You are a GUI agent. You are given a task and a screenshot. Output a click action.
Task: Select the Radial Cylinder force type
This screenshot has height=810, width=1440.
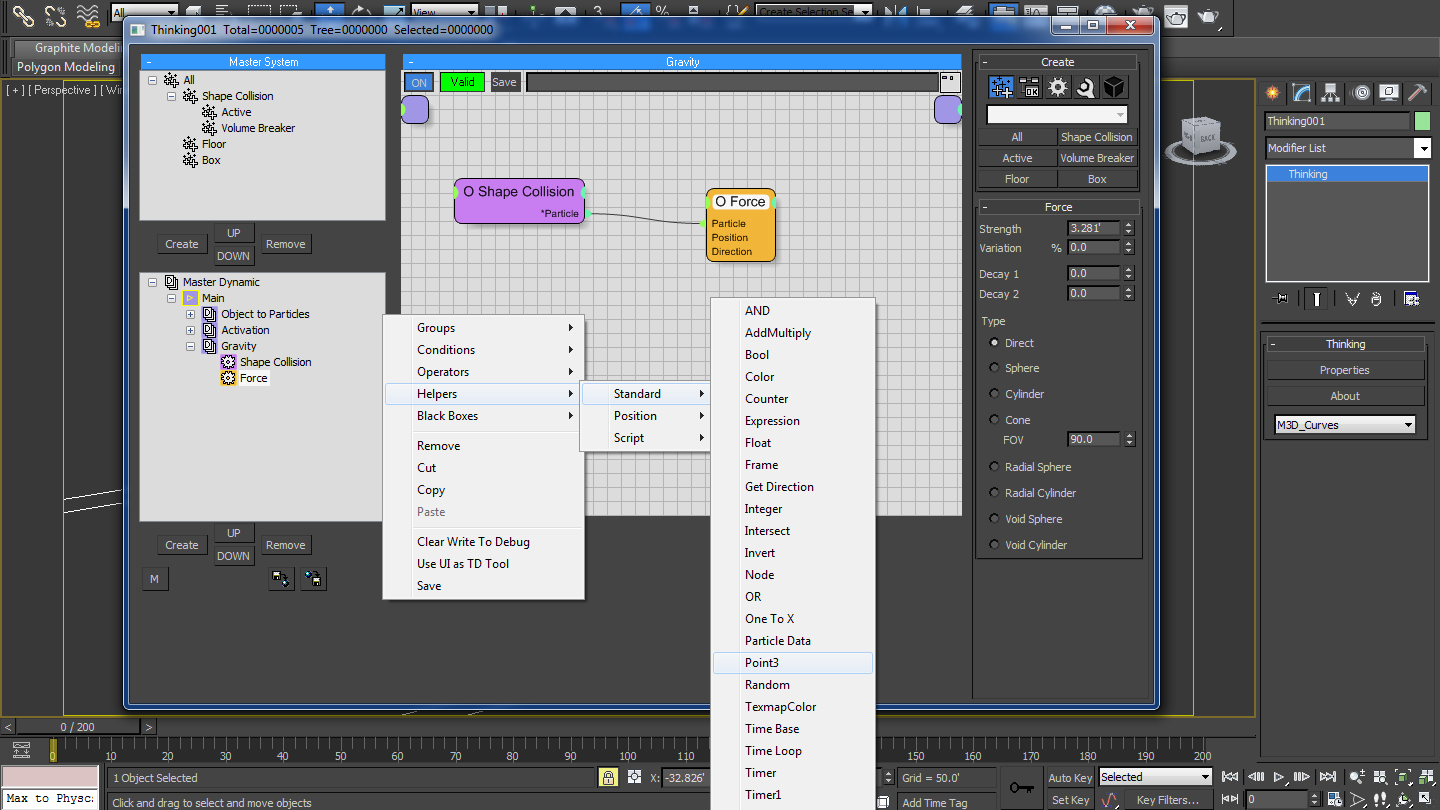(994, 493)
